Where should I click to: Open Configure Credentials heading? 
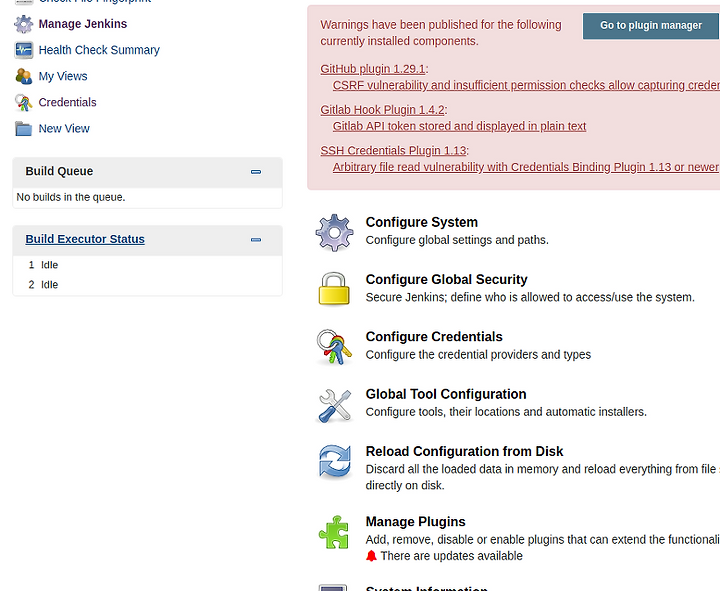[434, 337]
